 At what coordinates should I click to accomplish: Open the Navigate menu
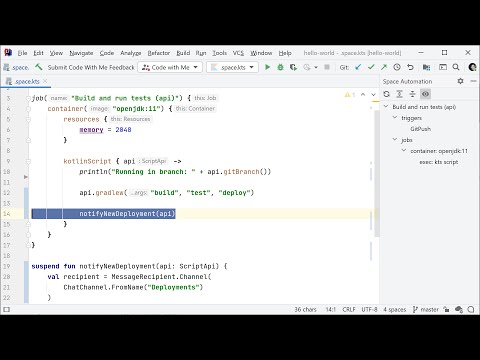point(81,53)
